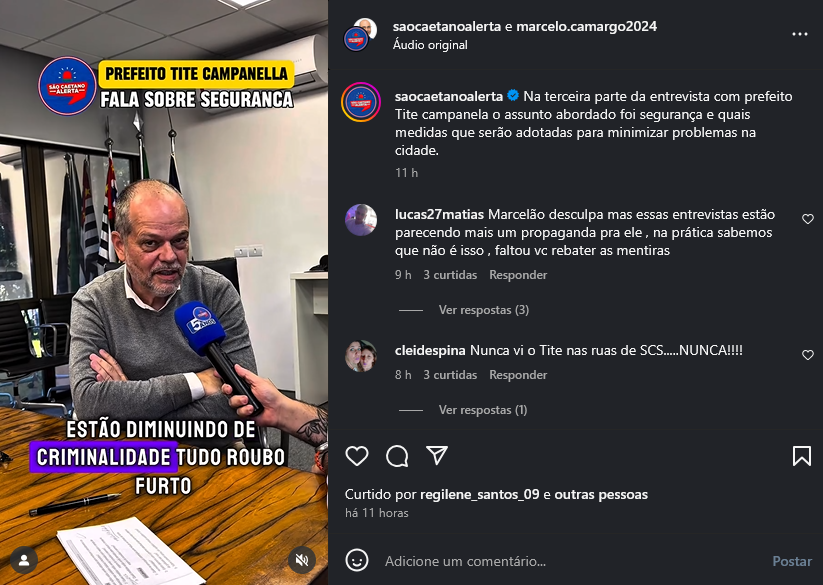This screenshot has height=585, width=823.
Task: Open lucas27matias profile picture
Action: click(361, 220)
